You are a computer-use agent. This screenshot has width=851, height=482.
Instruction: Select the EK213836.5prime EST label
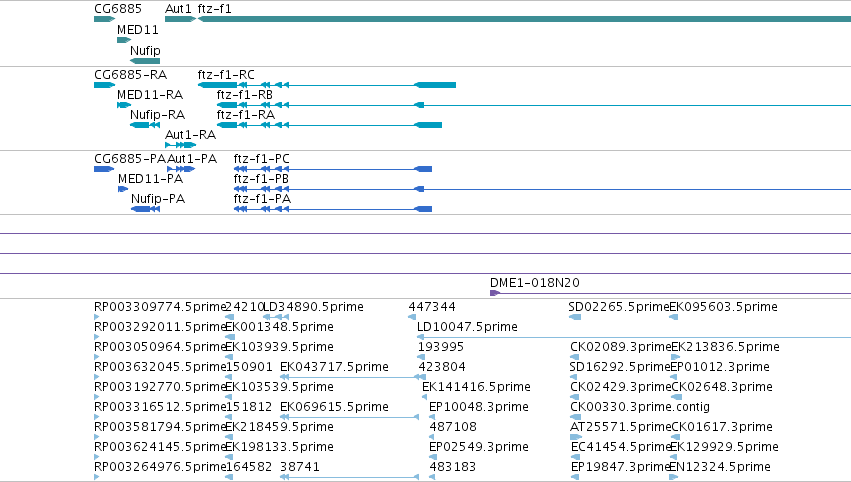click(x=726, y=347)
